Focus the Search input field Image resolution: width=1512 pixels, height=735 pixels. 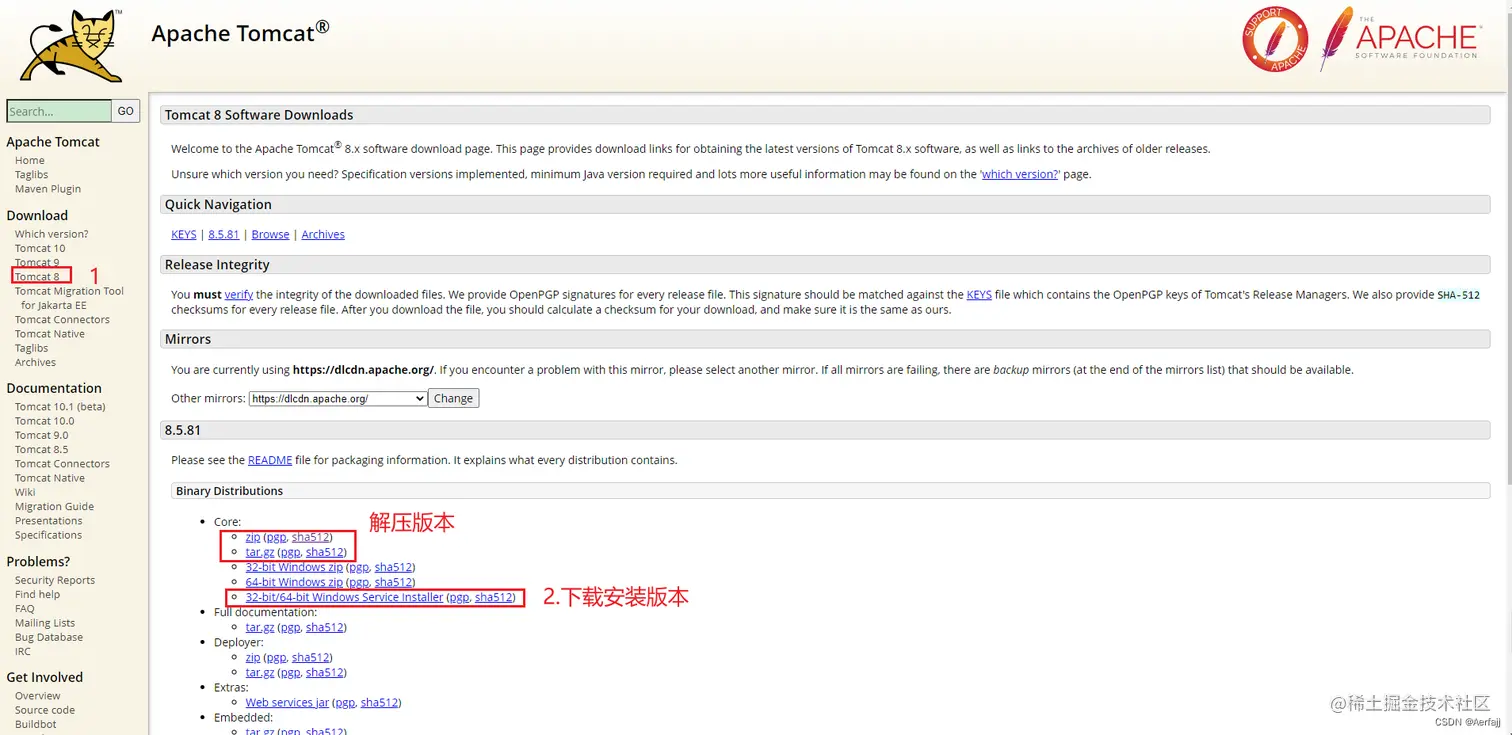pos(59,111)
